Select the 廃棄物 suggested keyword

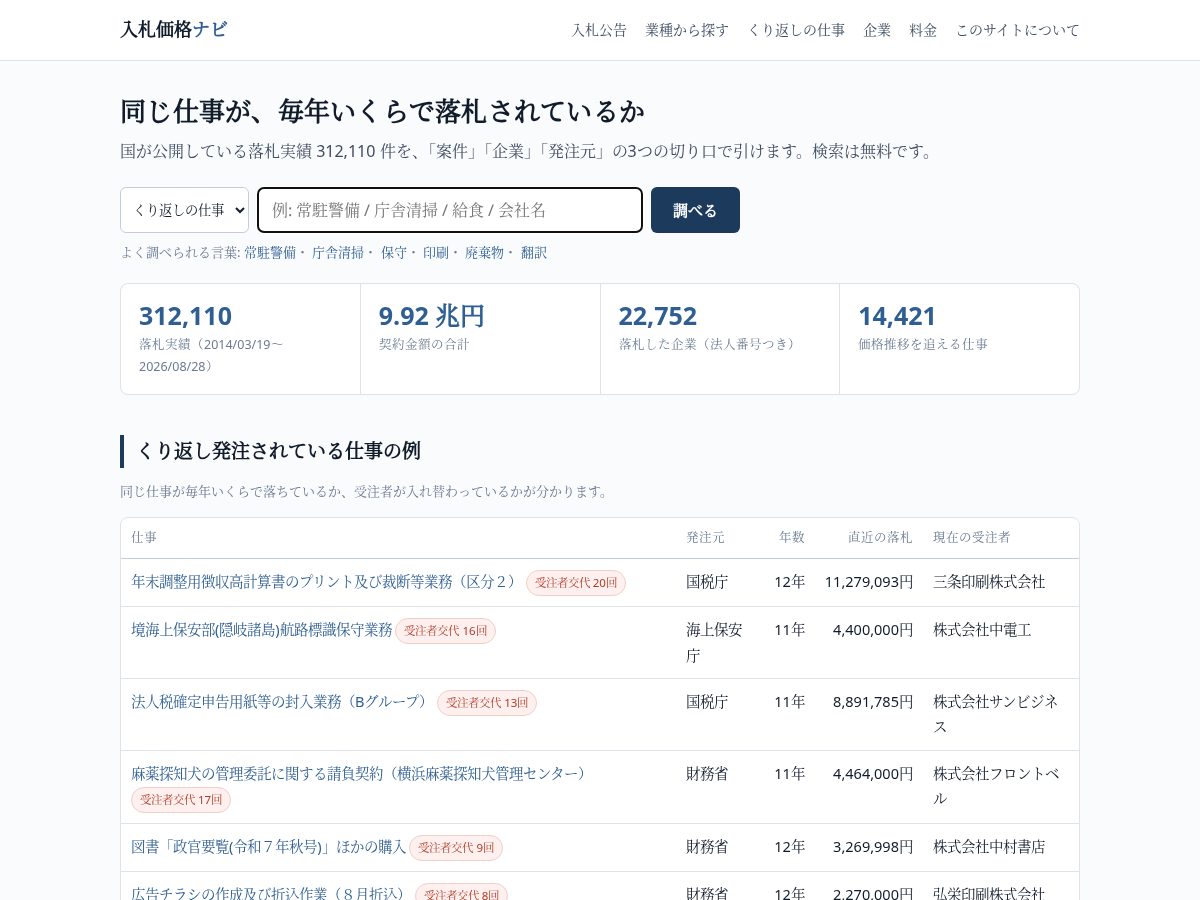coord(485,253)
